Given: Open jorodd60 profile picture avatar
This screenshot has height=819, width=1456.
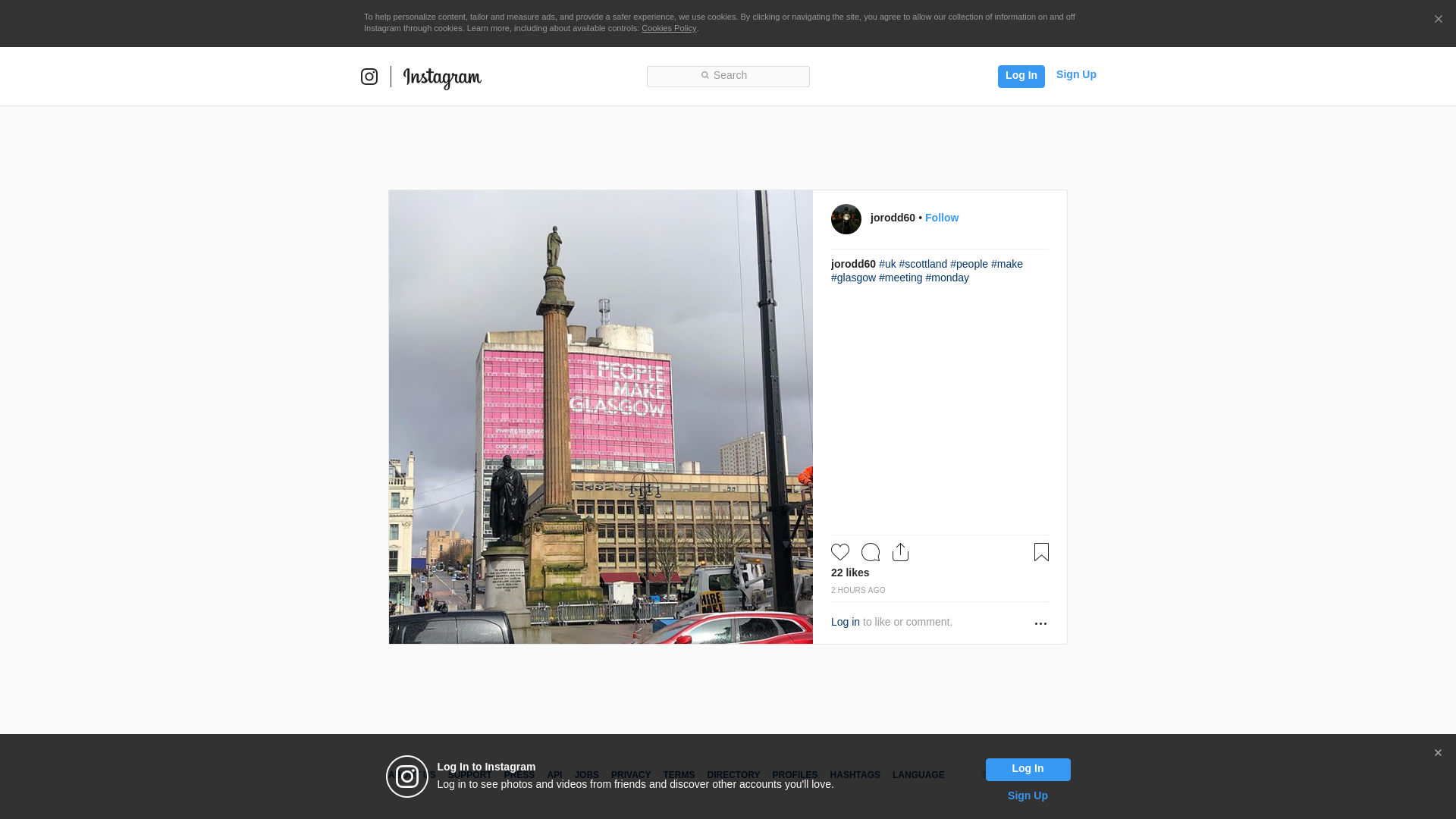Looking at the screenshot, I should (x=846, y=219).
